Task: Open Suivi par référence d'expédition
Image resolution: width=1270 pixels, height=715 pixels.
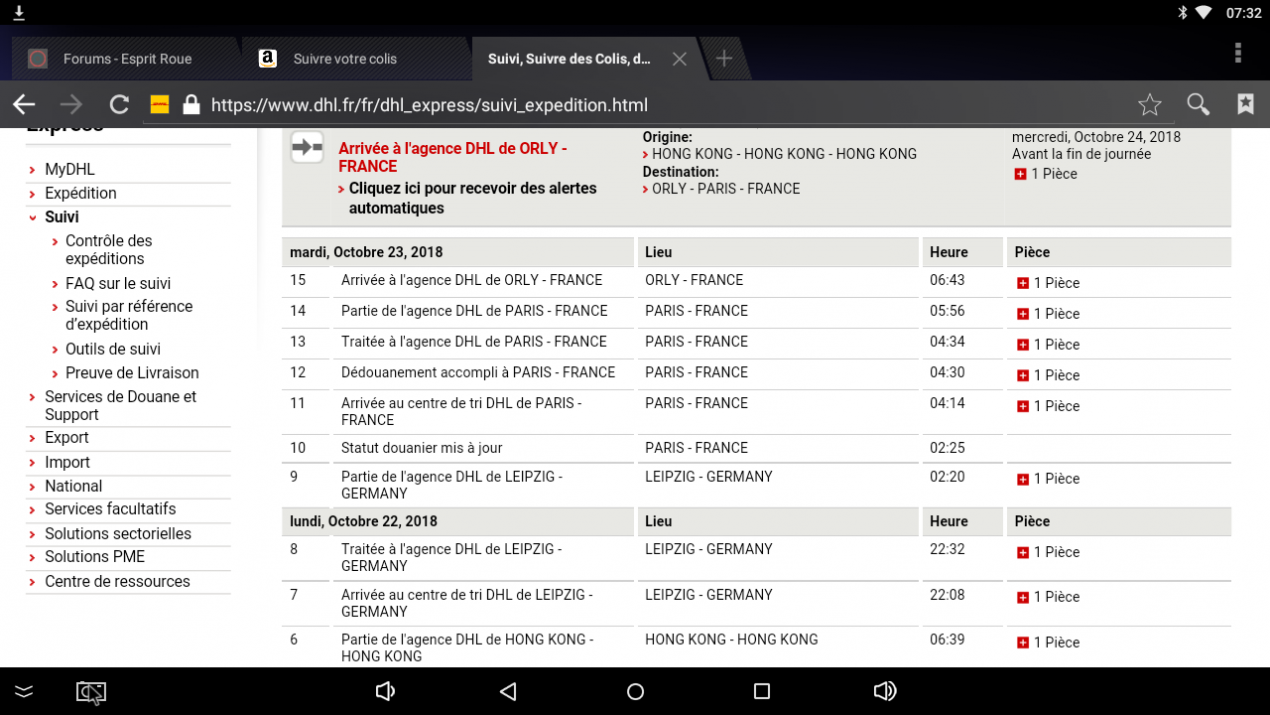Action: [x=129, y=315]
